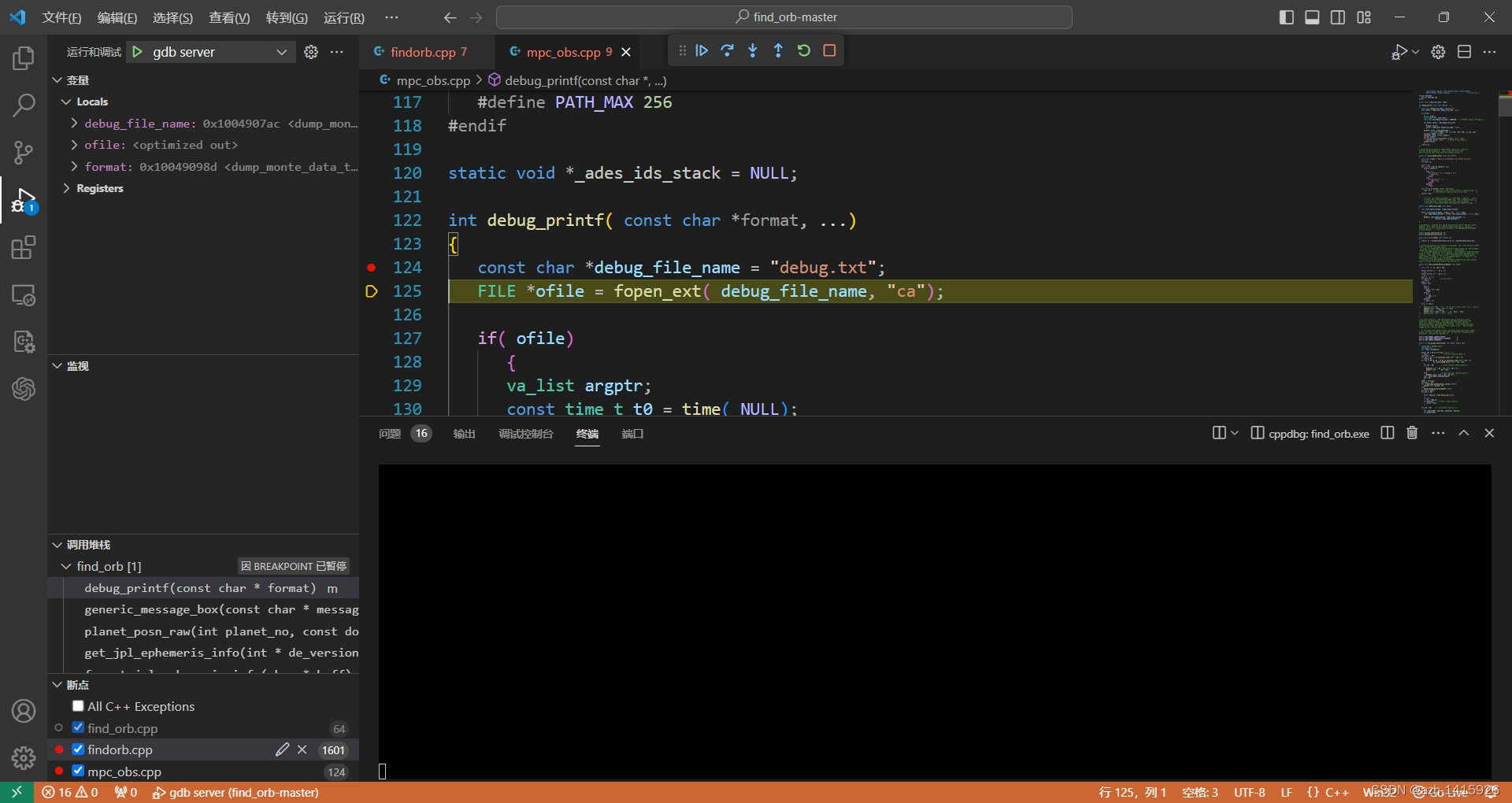Disable the mpc_obs.cpp breakpoint checkbox
Viewport: 1512px width, 803px height.
tap(78, 771)
